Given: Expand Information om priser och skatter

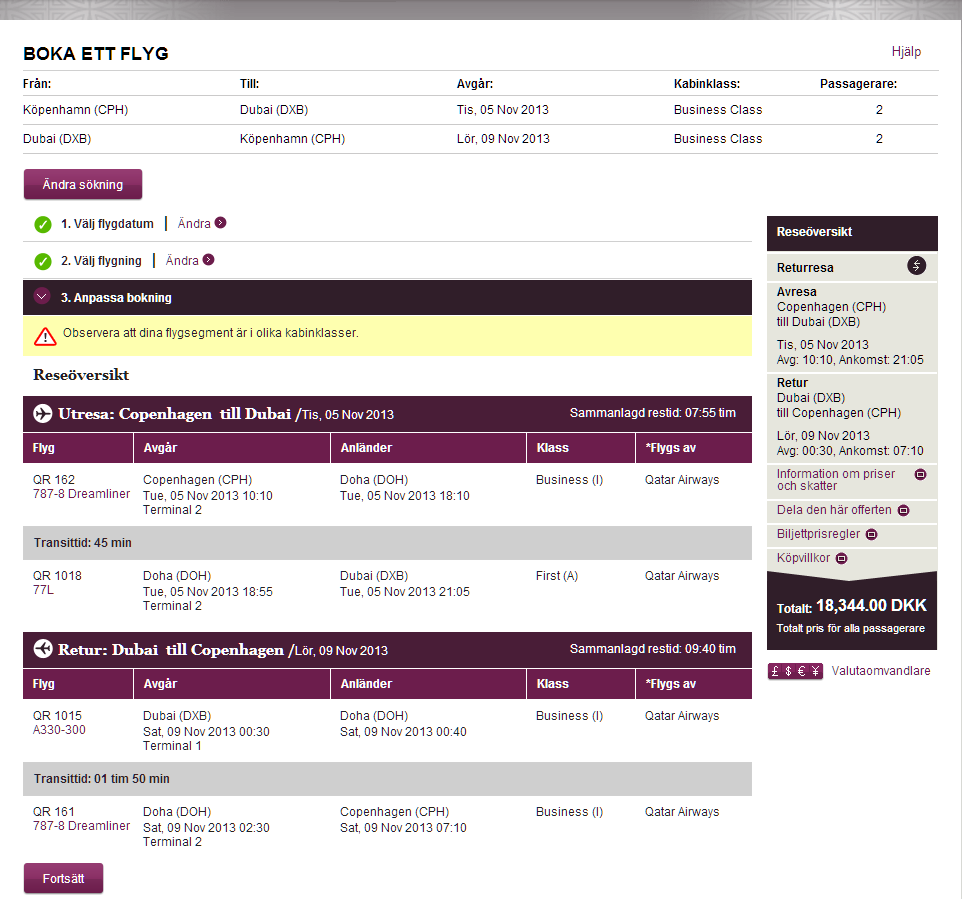Looking at the screenshot, I should 920,474.
